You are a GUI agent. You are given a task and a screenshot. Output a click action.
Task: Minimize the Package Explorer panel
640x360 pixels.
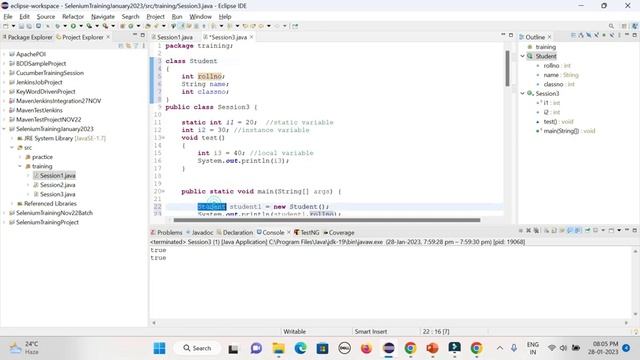135,35
